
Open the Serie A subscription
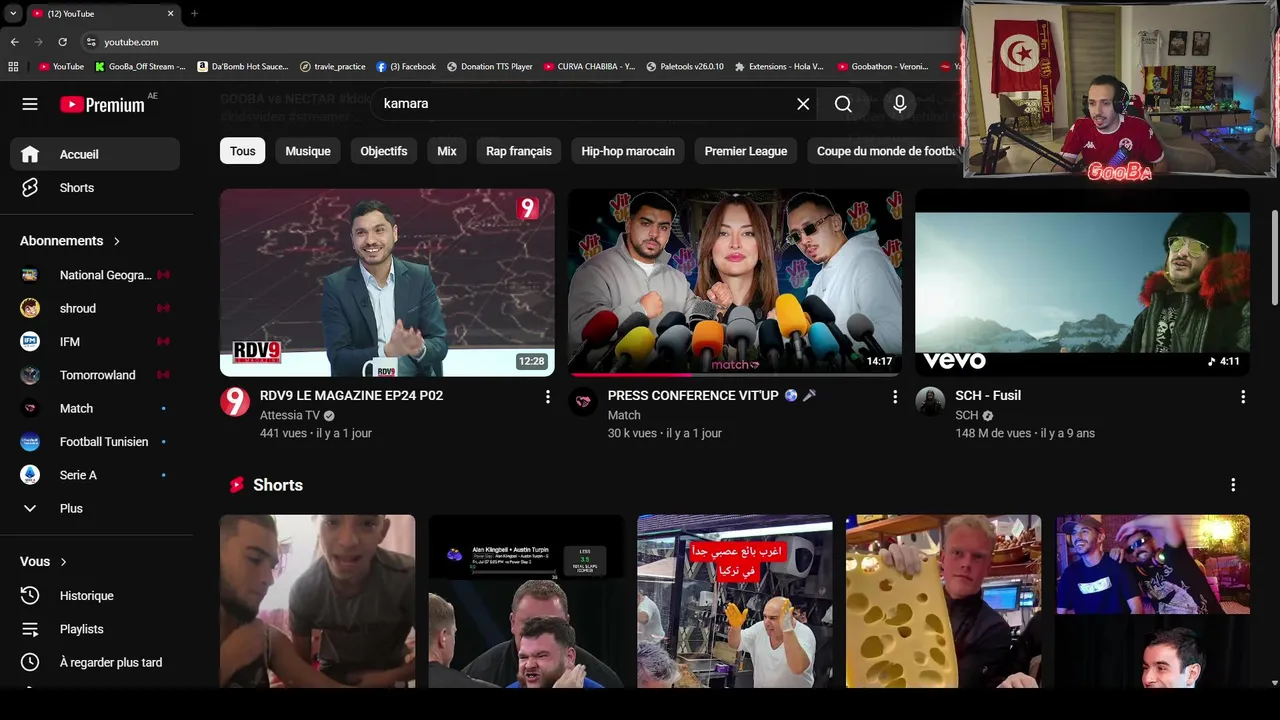tap(95, 475)
